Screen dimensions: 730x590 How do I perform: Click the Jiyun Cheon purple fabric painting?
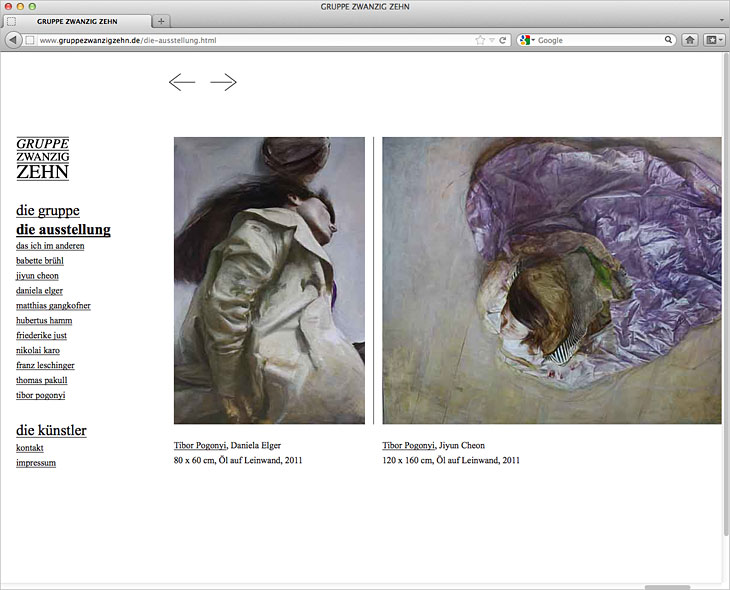[x=552, y=280]
